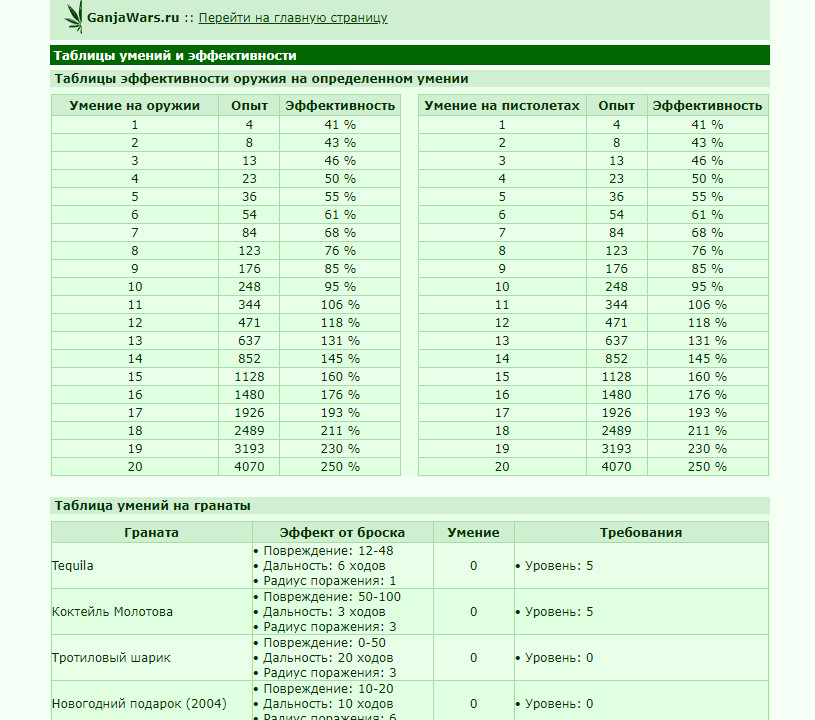
Task: Click 'Умение' header in the grenades table
Action: pyautogui.click(x=474, y=533)
